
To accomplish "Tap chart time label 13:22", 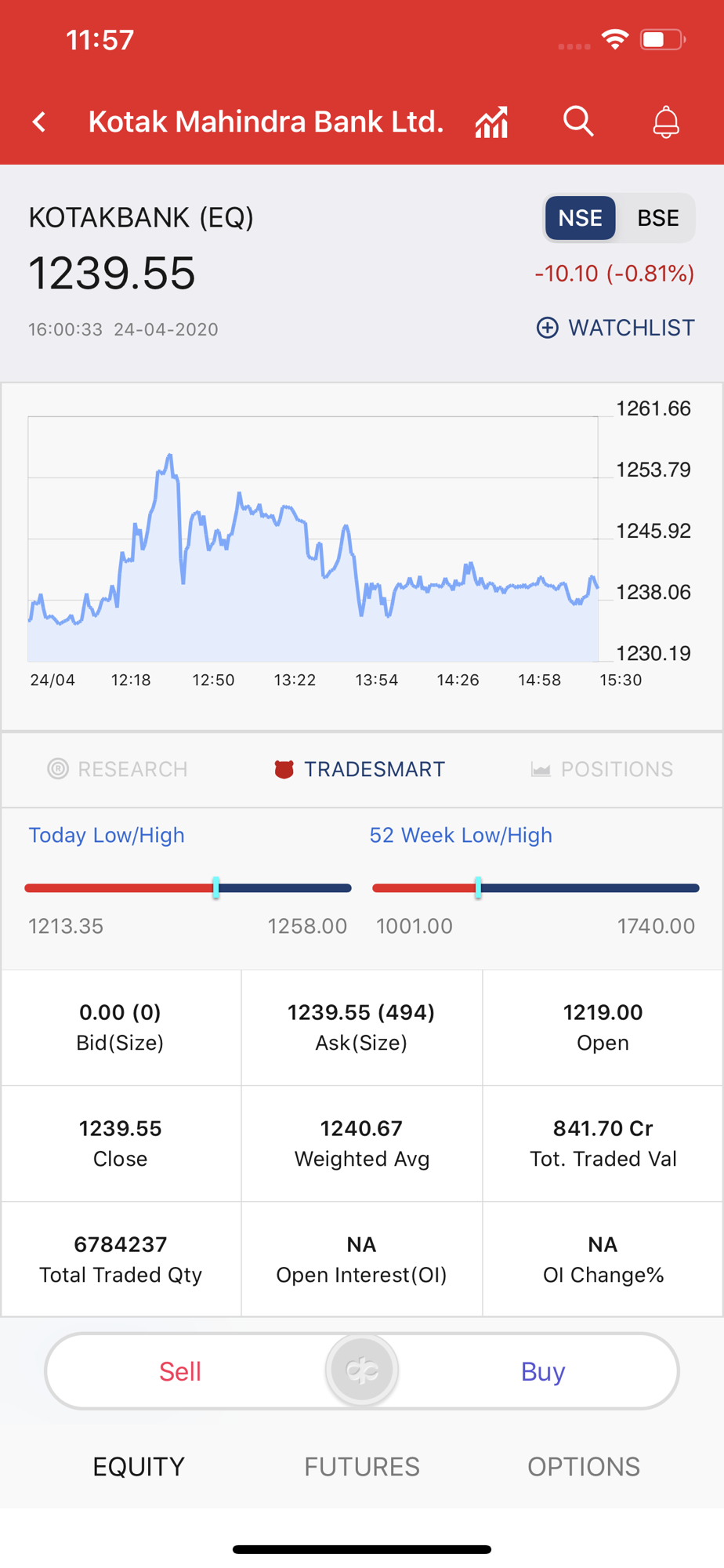I will click(295, 680).
